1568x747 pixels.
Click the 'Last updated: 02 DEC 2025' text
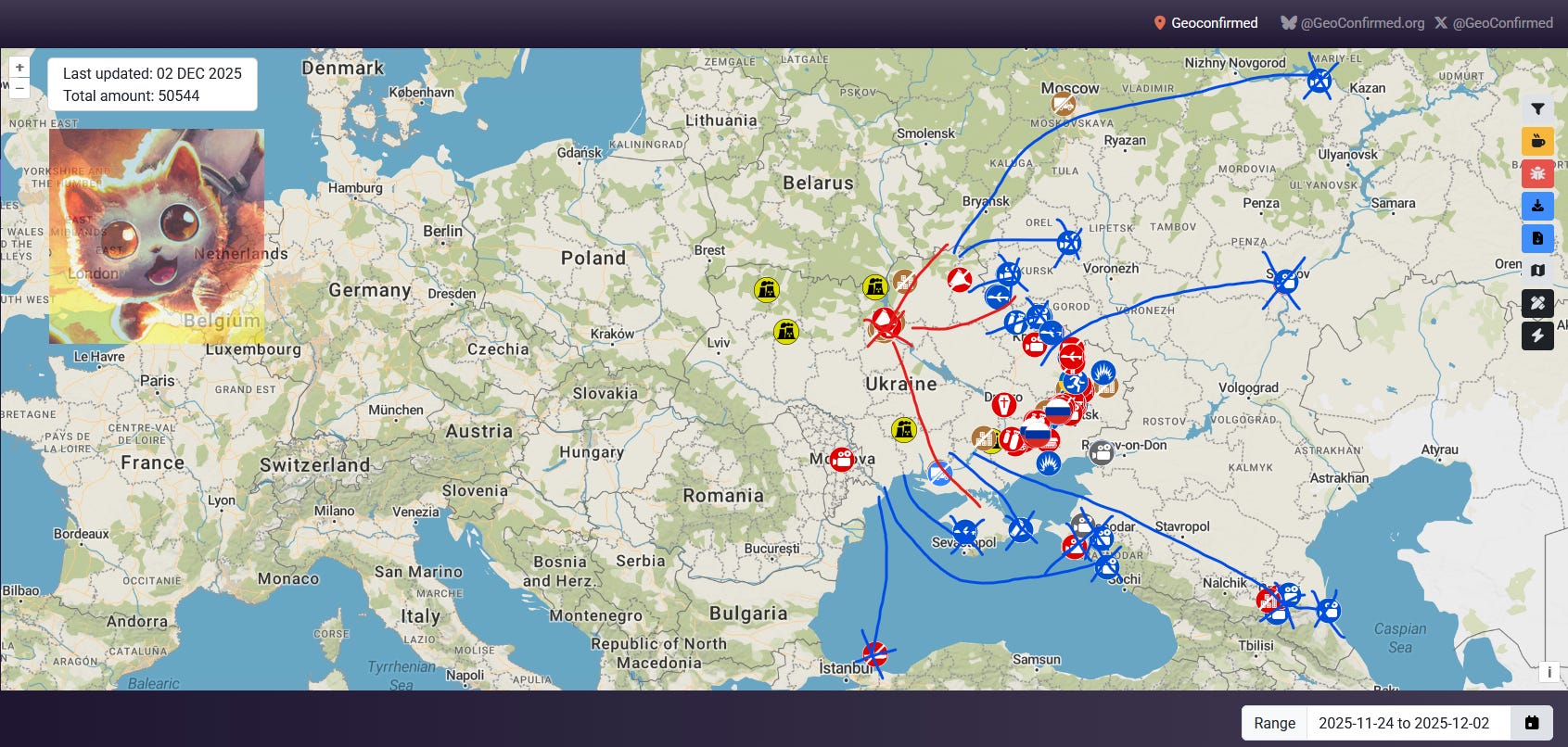click(152, 73)
